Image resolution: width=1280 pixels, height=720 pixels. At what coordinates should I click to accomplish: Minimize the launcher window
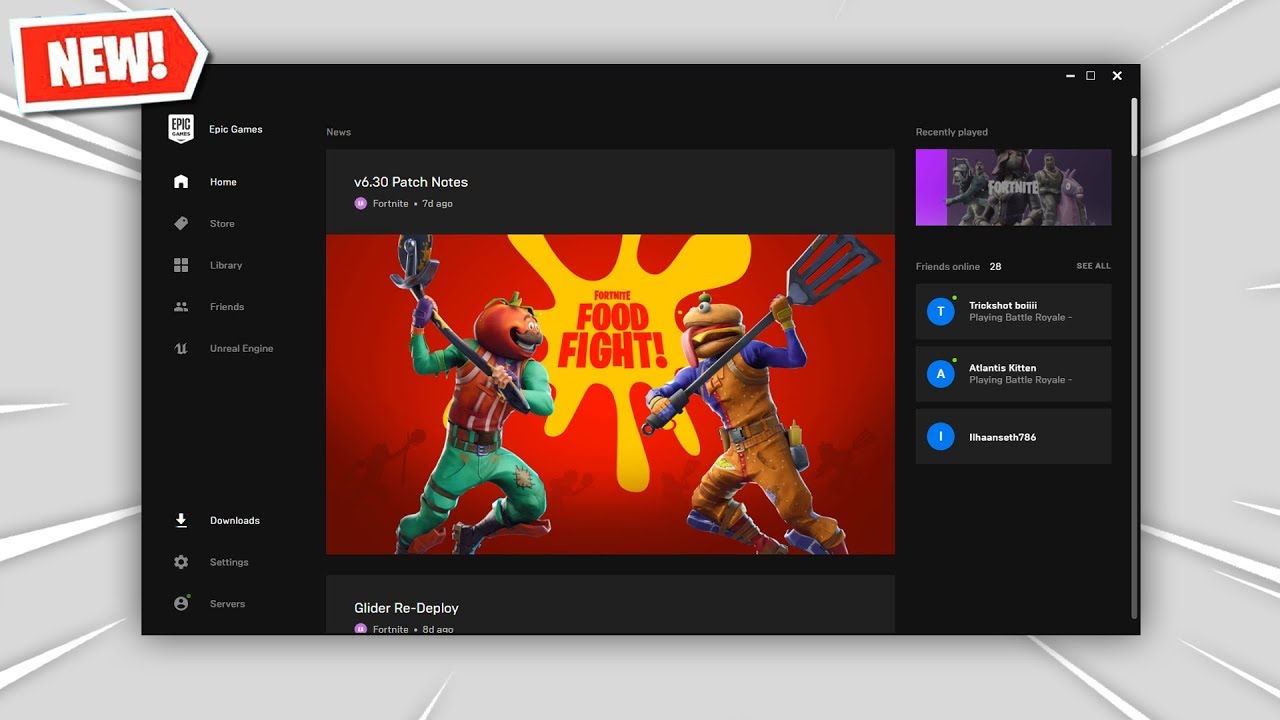click(x=1070, y=76)
